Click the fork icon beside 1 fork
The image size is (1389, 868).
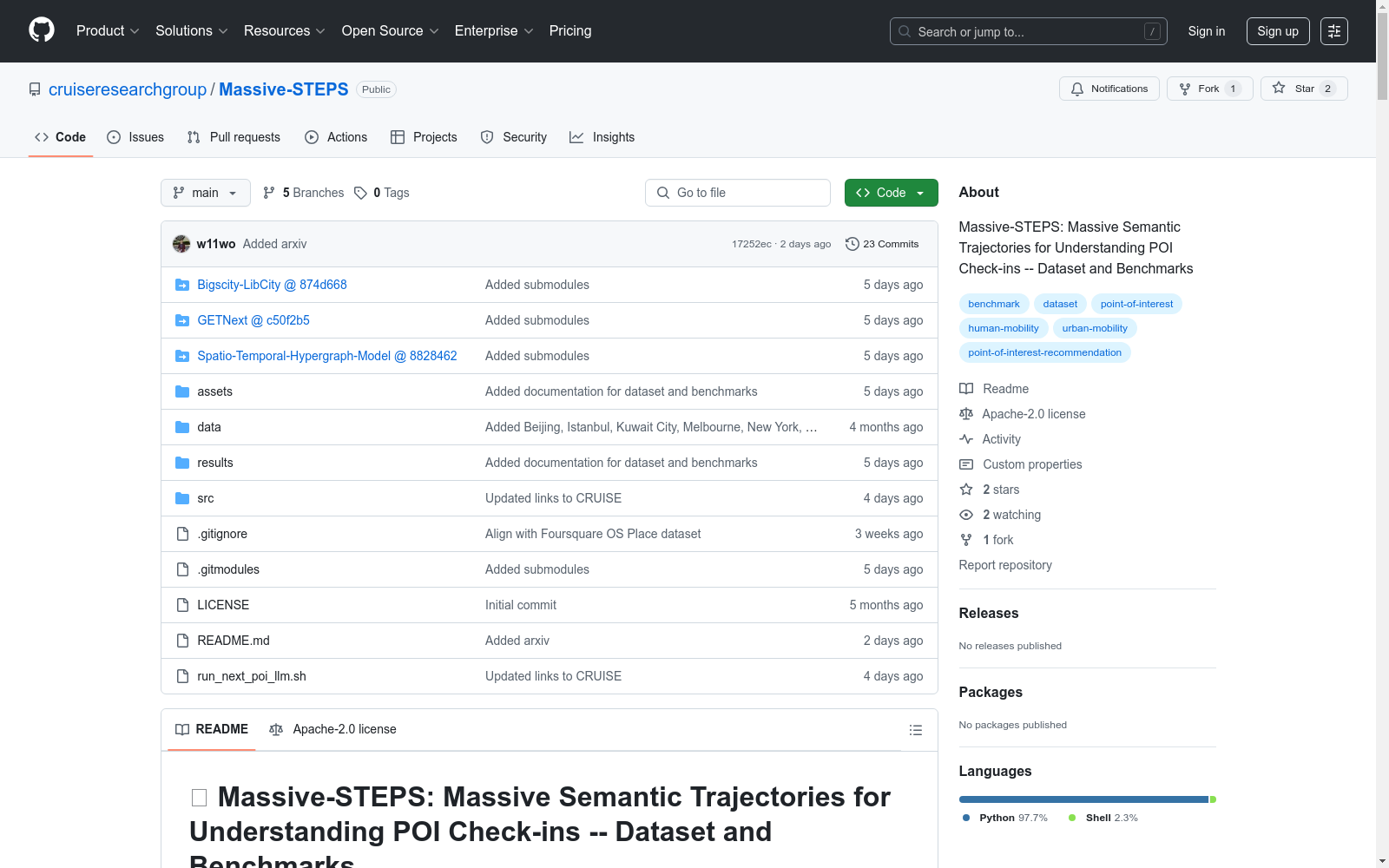tap(966, 540)
